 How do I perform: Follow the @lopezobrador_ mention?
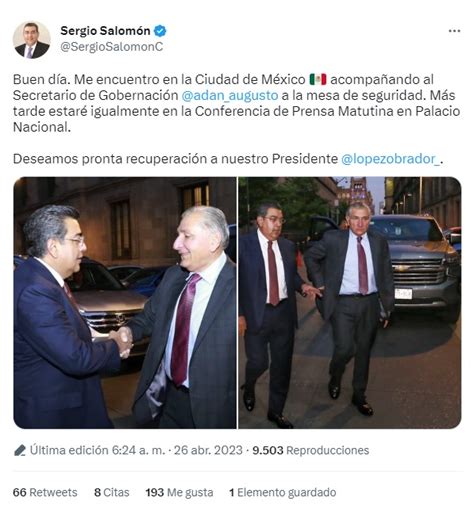pyautogui.click(x=390, y=159)
